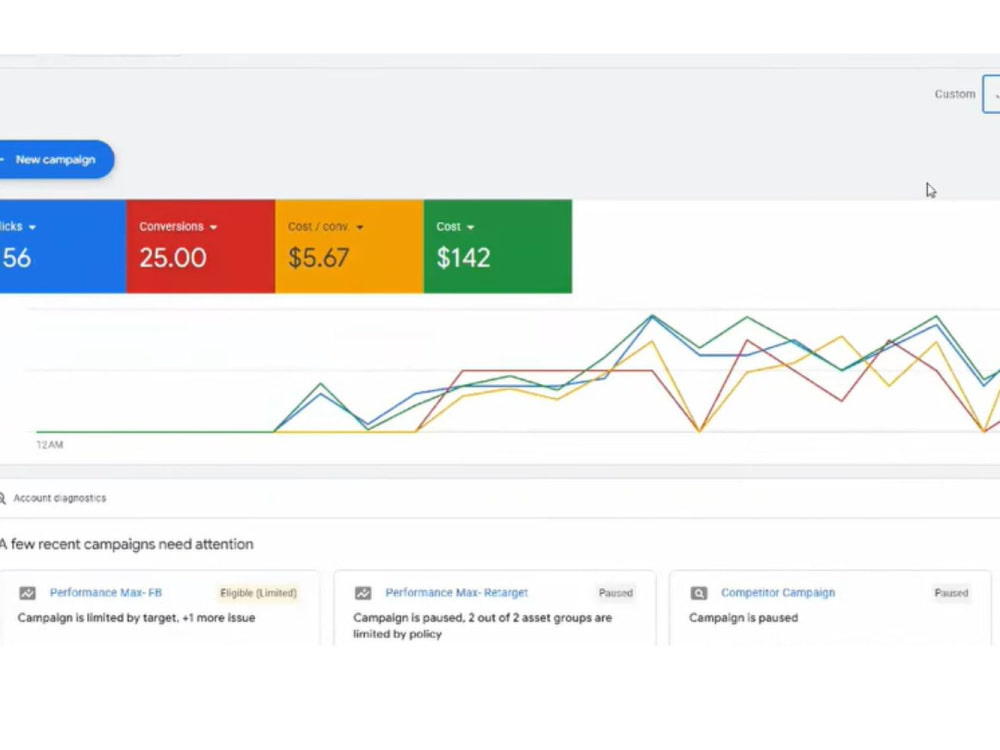The height and width of the screenshot is (750, 1000).
Task: Click the Competitor Campaign search icon
Action: pos(699,593)
